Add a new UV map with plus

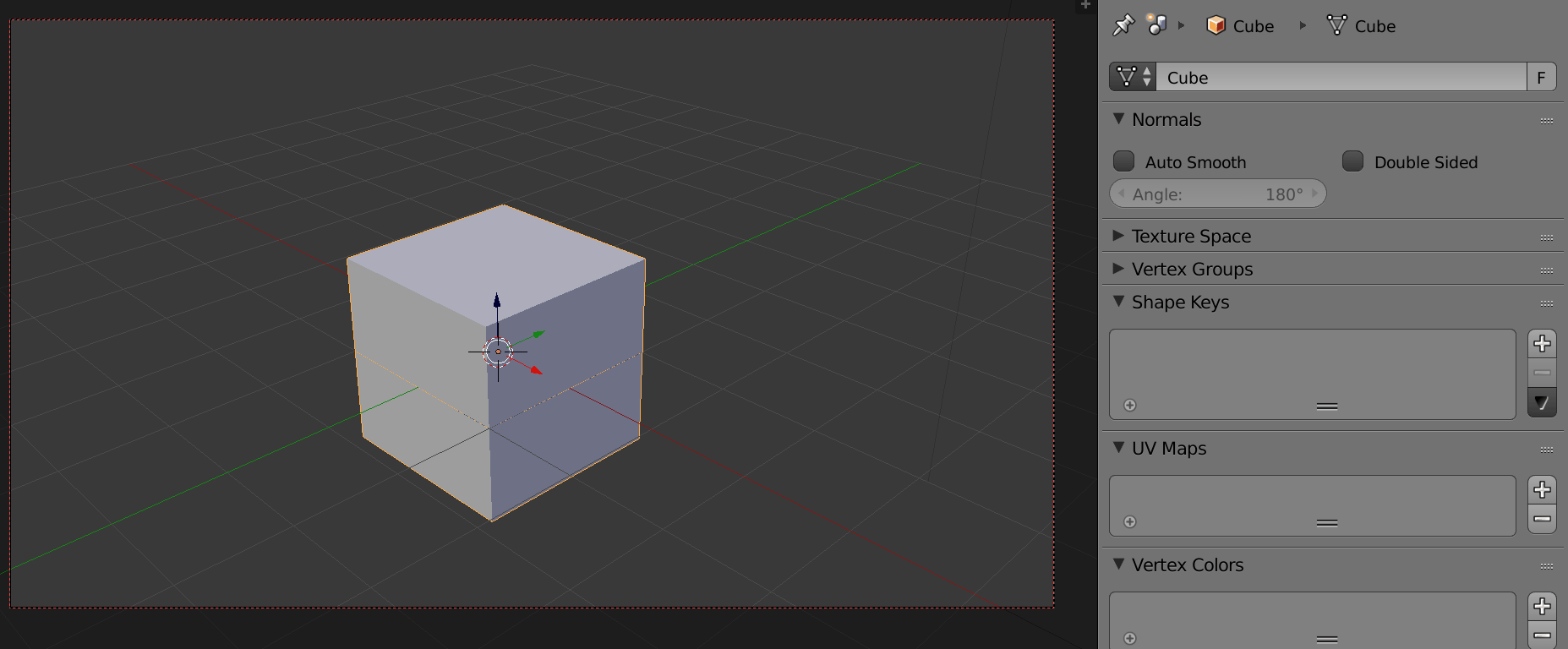1542,489
